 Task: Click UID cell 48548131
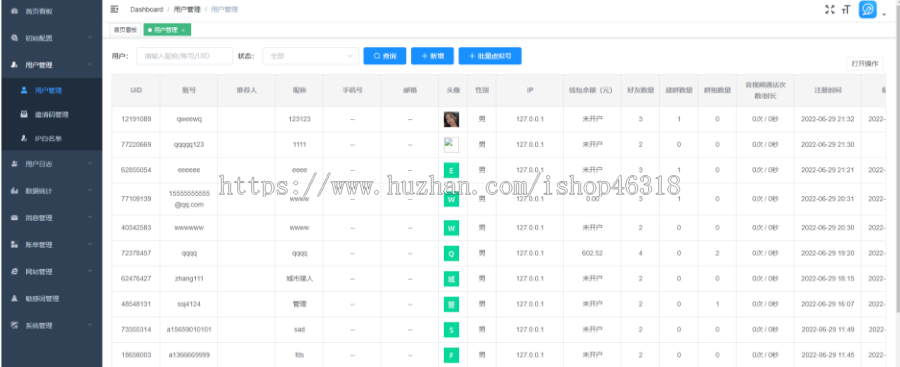tap(136, 304)
